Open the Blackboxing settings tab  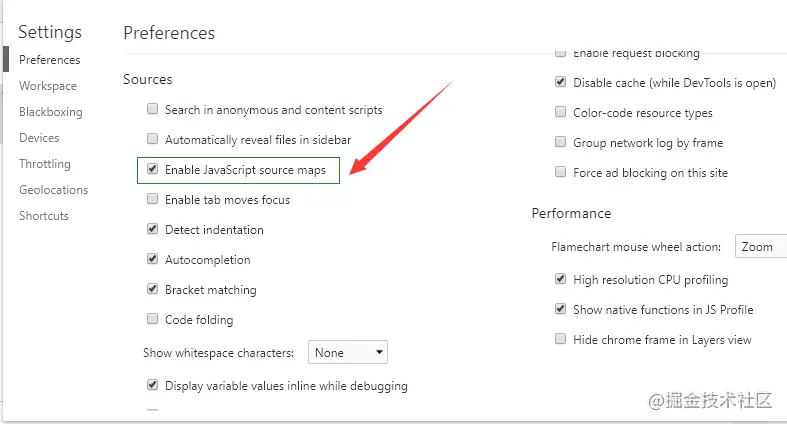pyautogui.click(x=50, y=112)
